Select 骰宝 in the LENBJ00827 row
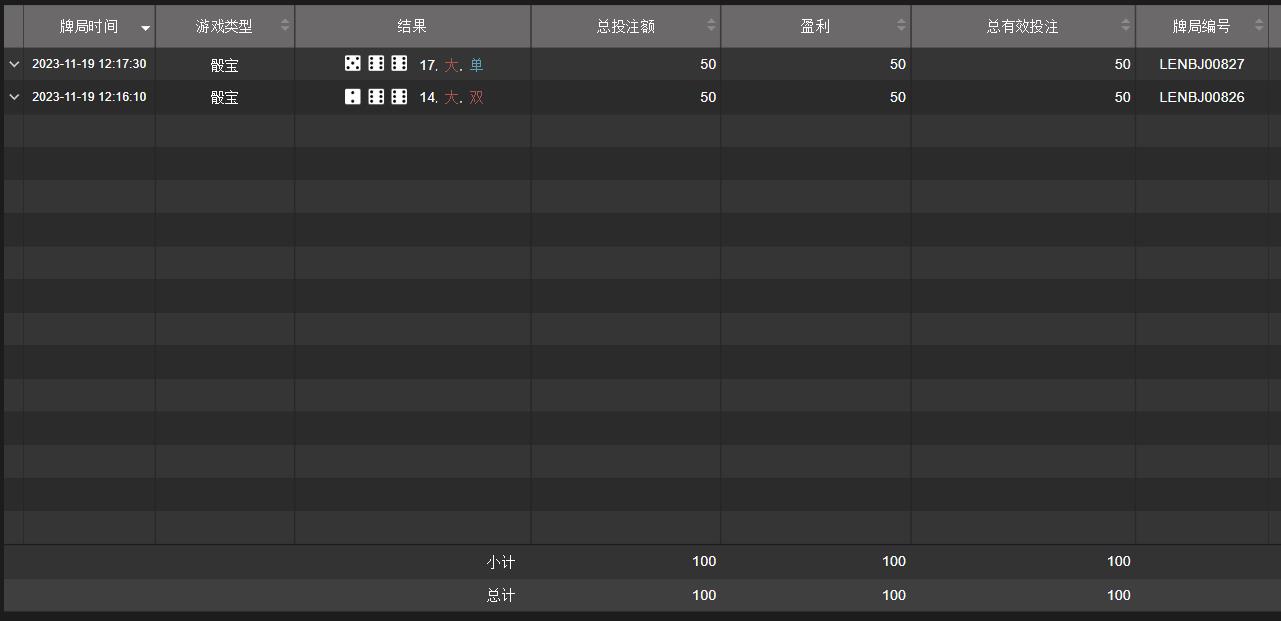The width and height of the screenshot is (1281, 621). (224, 65)
